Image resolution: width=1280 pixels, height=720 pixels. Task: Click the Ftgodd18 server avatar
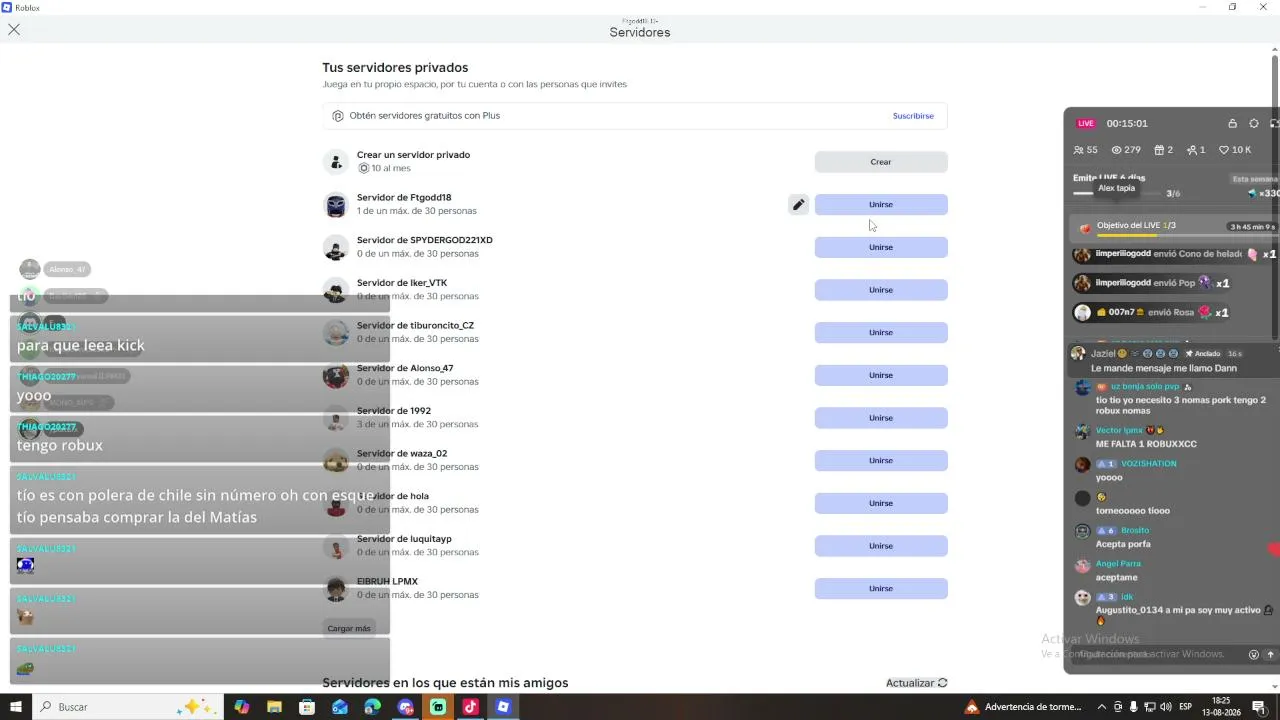tap(336, 205)
